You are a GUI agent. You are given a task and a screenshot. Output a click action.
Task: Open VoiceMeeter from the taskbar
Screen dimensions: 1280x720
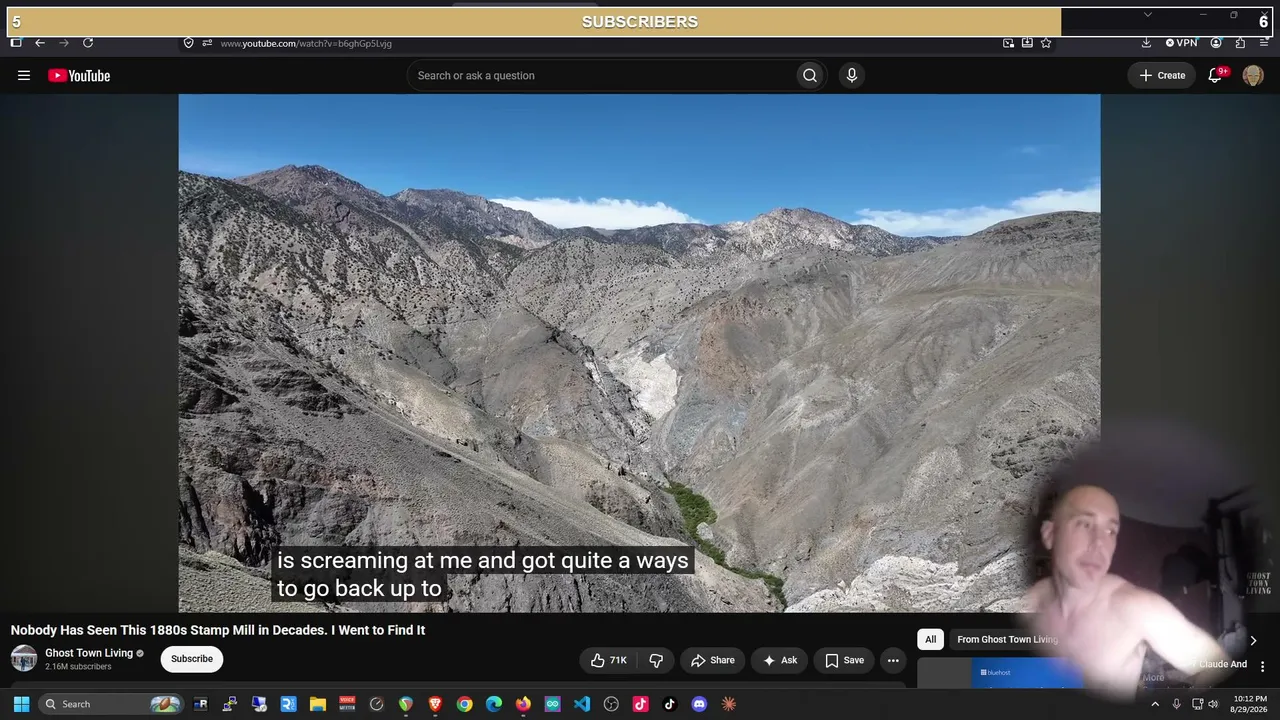point(347,704)
